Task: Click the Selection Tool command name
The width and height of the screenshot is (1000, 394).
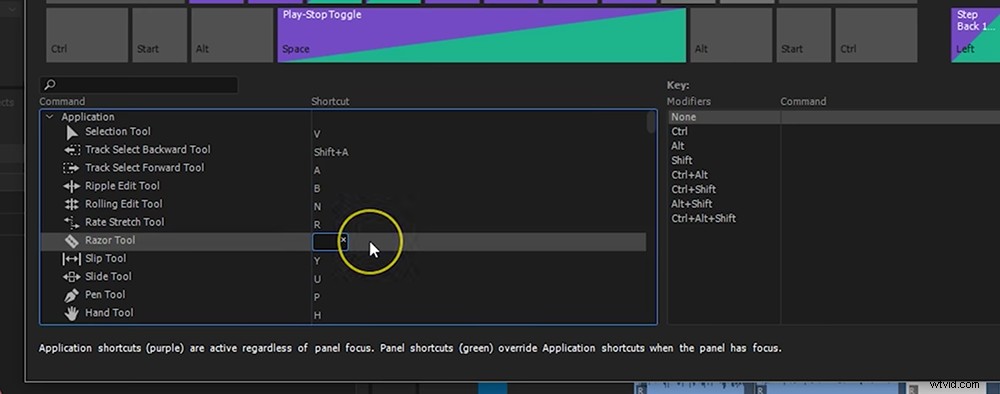Action: pos(118,132)
